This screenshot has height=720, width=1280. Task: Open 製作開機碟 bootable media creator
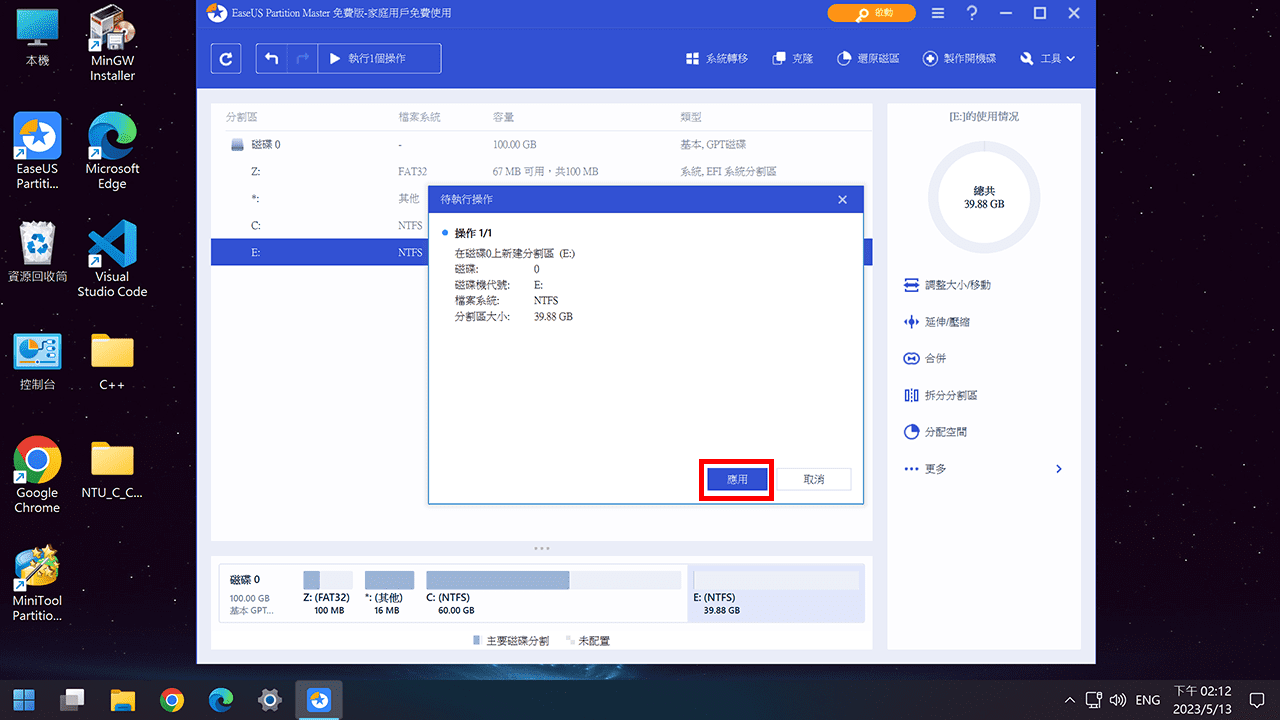[x=959, y=58]
